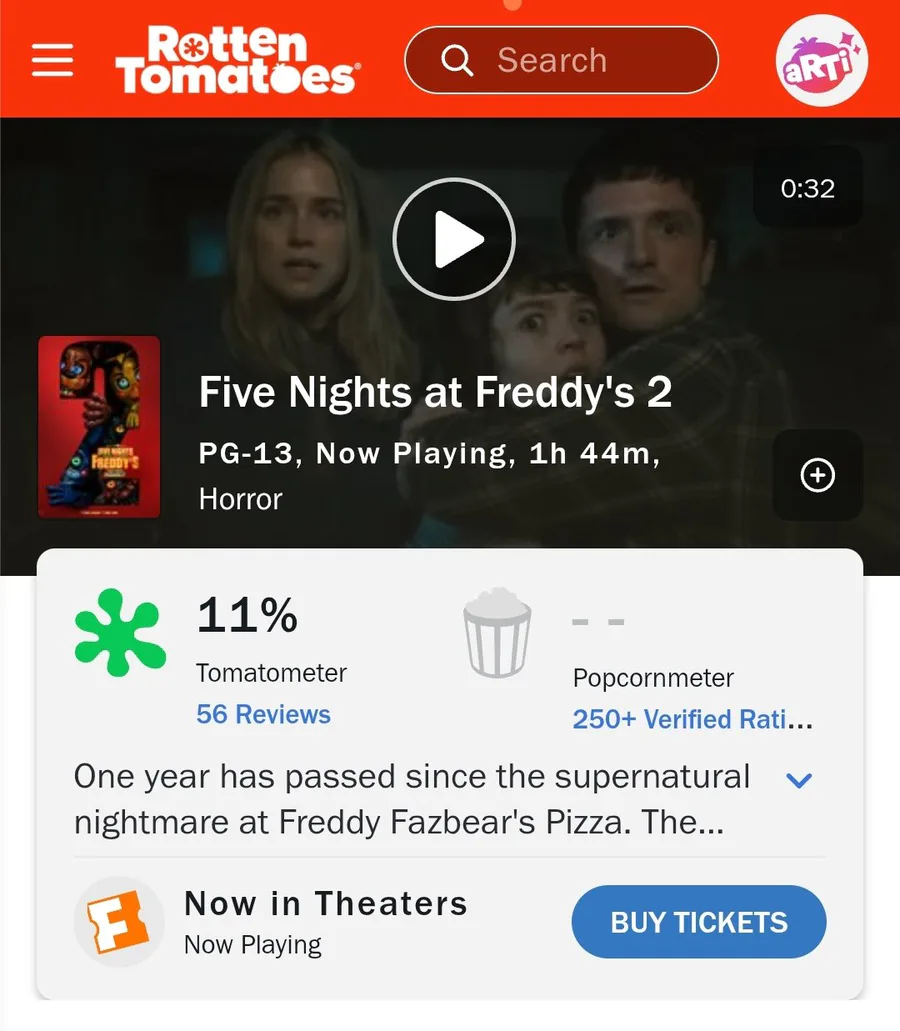Image resolution: width=900 pixels, height=1031 pixels.
Task: Click the Tomatometer label text
Action: [x=271, y=673]
